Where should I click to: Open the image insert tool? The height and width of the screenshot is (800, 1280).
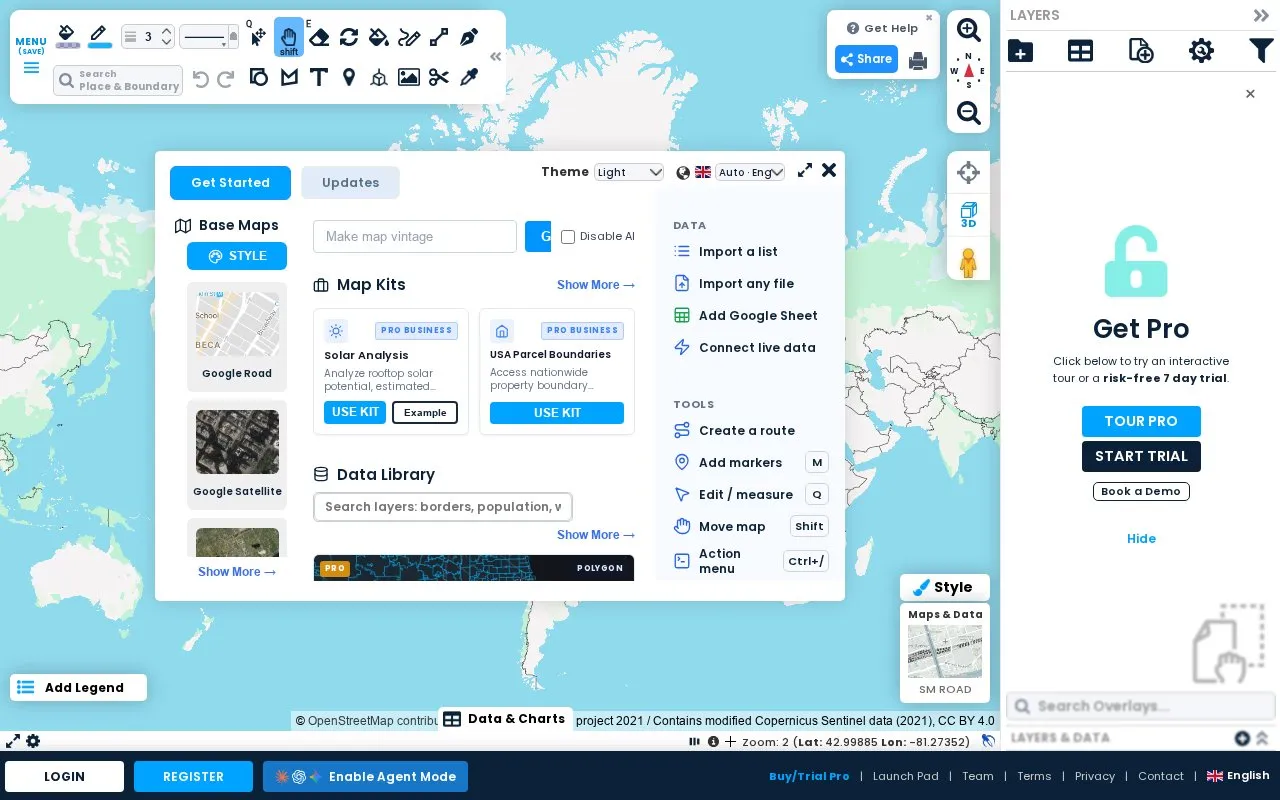click(x=409, y=77)
